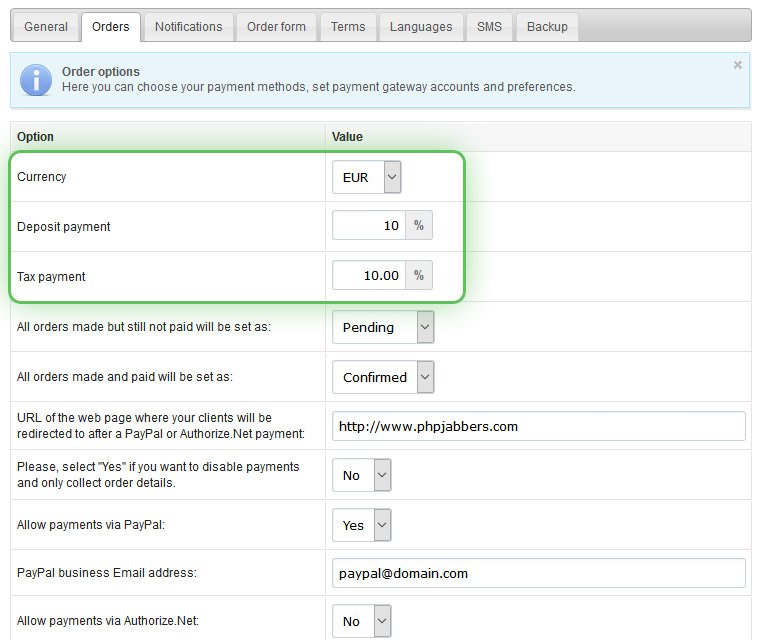The image size is (760, 640).
Task: Click the Tax payment label
Action: pyautogui.click(x=51, y=277)
